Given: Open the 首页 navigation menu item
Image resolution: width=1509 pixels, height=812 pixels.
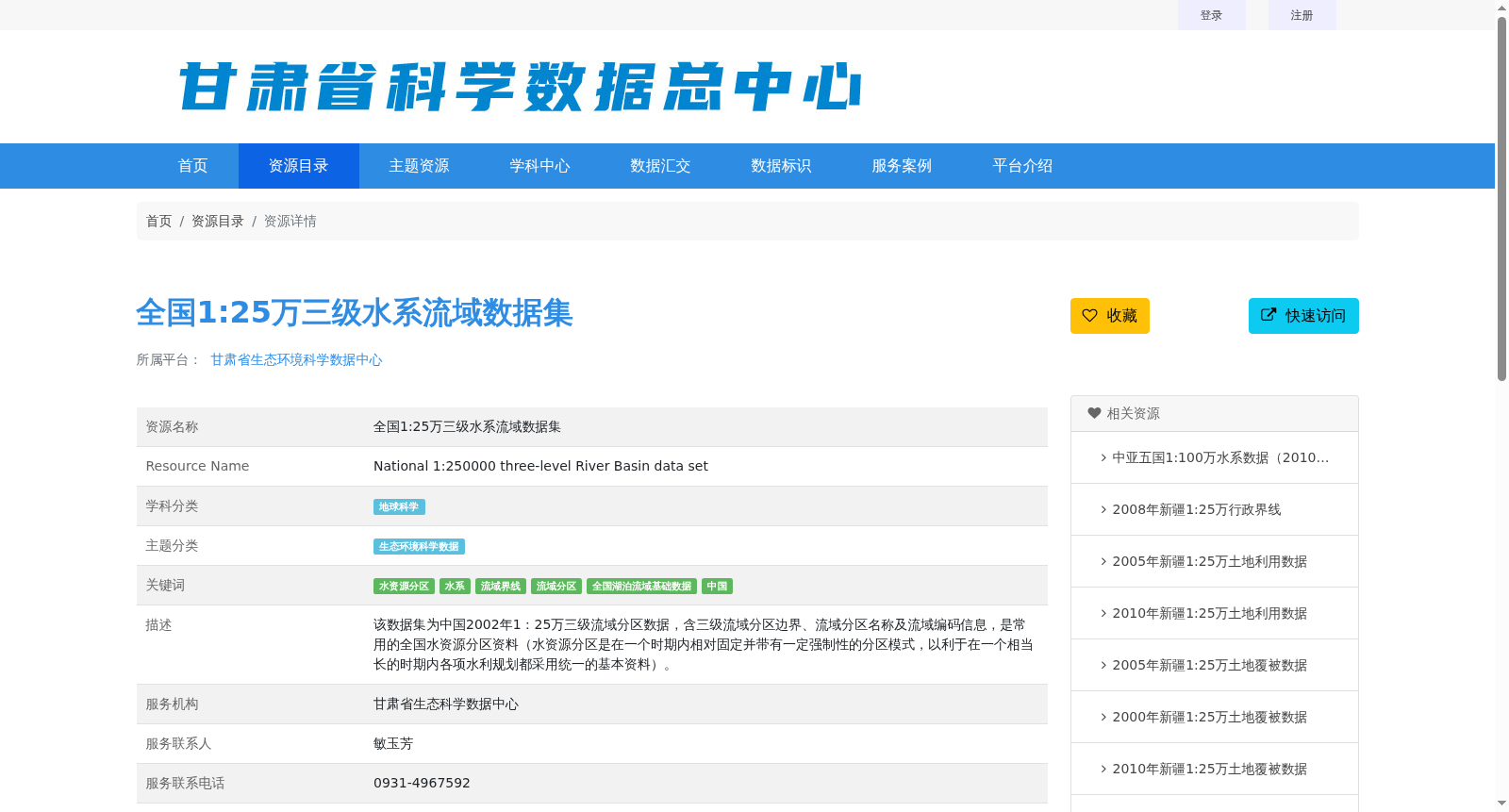Looking at the screenshot, I should click(x=192, y=166).
